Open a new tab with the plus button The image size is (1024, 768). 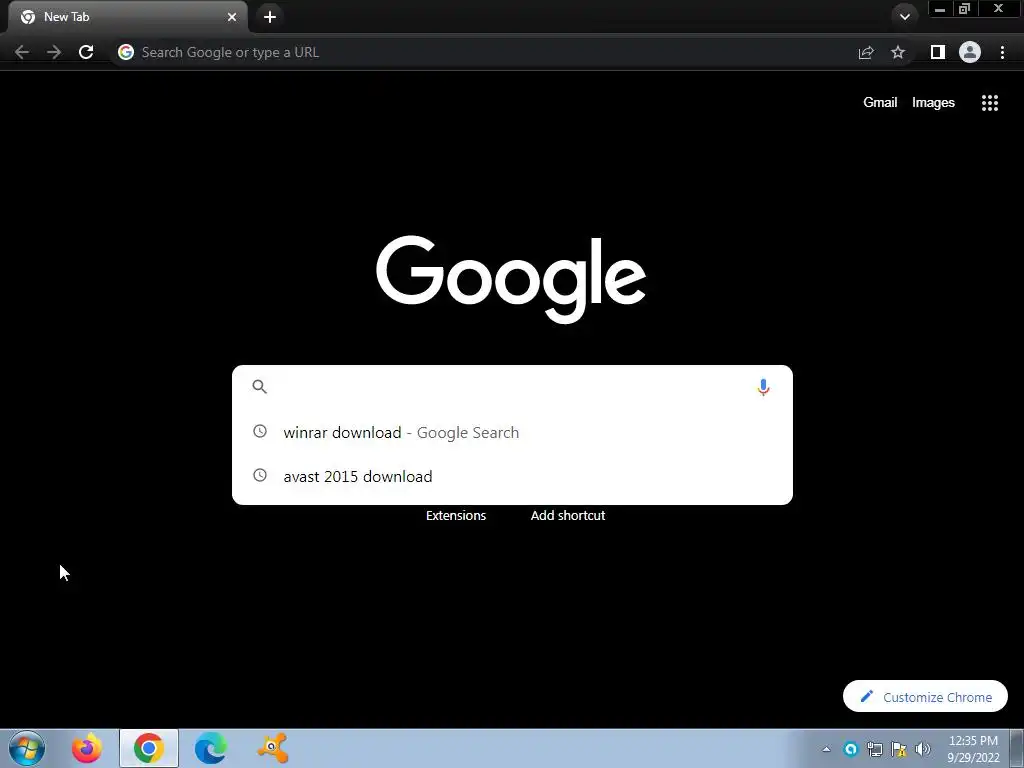[x=270, y=17]
